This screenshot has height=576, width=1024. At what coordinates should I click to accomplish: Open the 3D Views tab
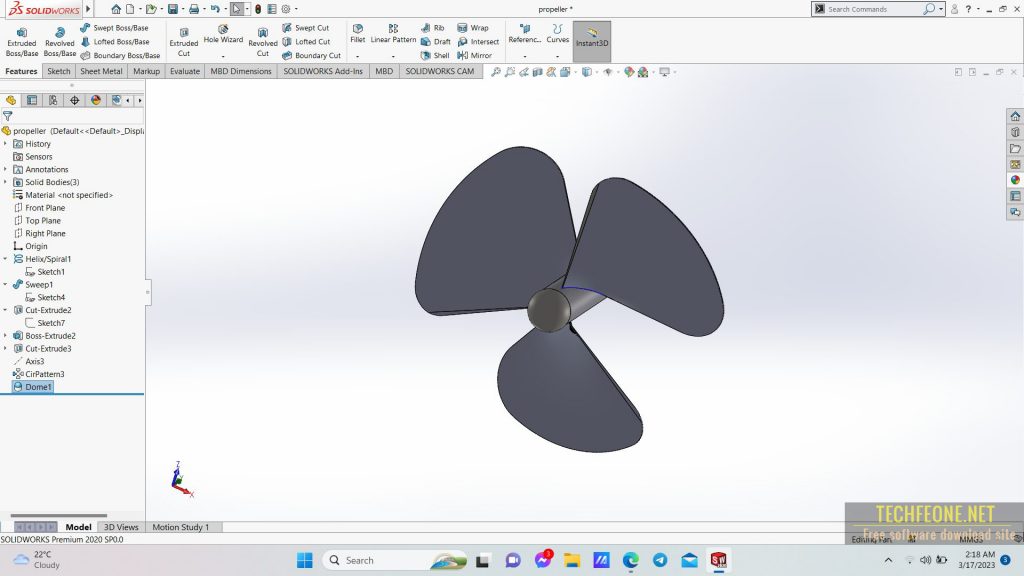click(x=121, y=527)
